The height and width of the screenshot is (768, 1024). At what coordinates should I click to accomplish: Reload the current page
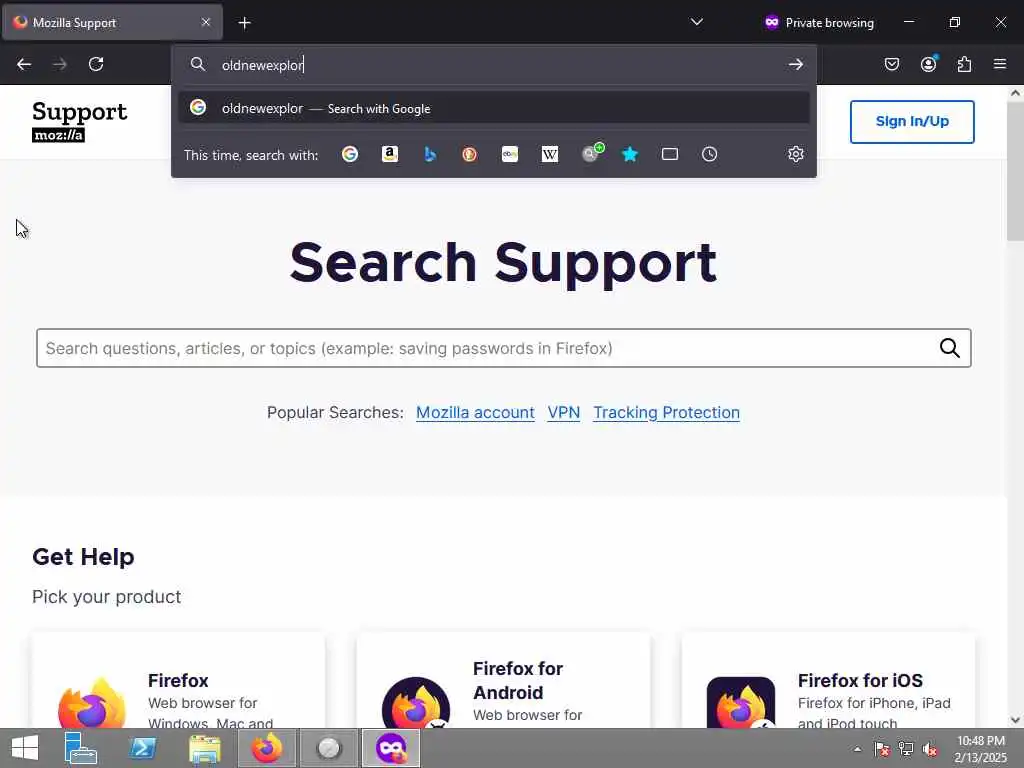pyautogui.click(x=96, y=64)
